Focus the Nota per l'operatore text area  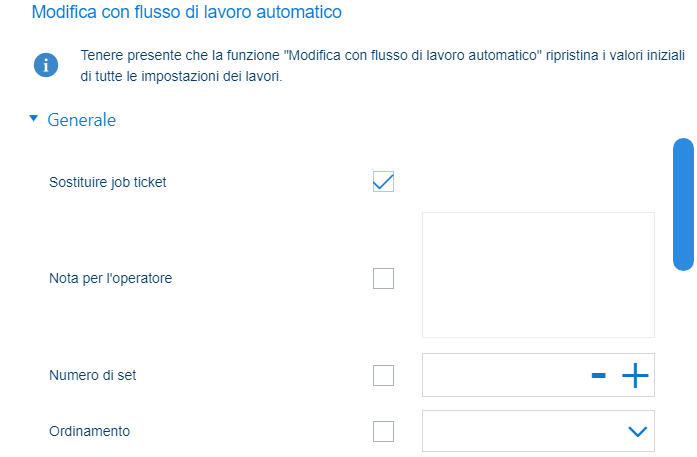[538, 275]
